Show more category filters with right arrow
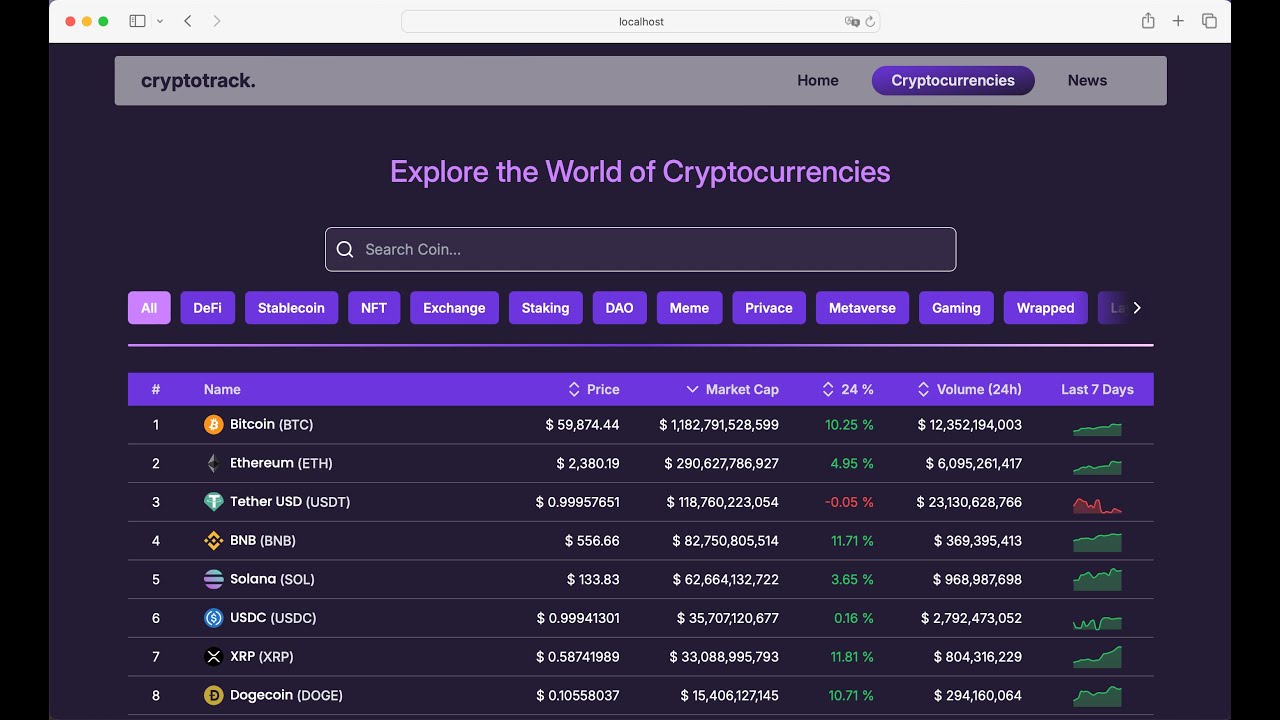1280x720 pixels. click(1136, 308)
